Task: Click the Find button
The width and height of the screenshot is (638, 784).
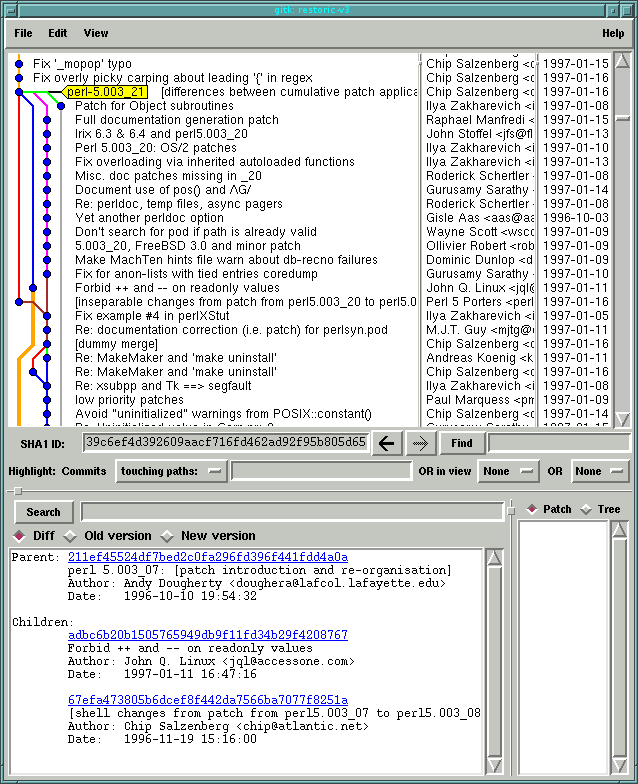Action: pyautogui.click(x=462, y=443)
